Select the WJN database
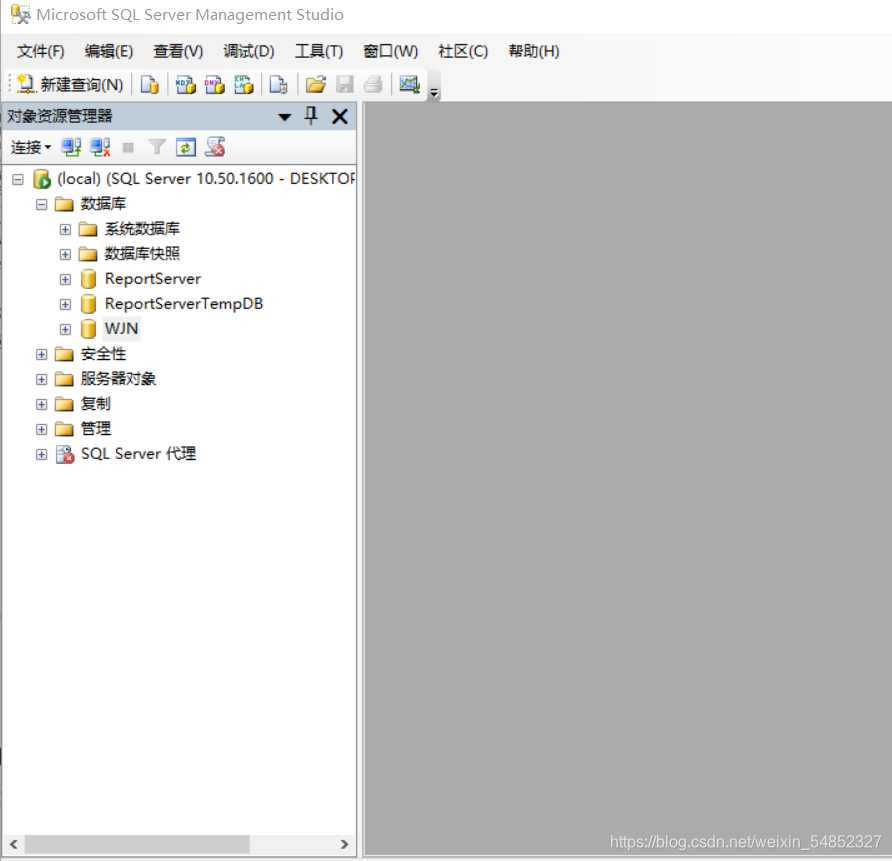892x861 pixels. click(121, 329)
